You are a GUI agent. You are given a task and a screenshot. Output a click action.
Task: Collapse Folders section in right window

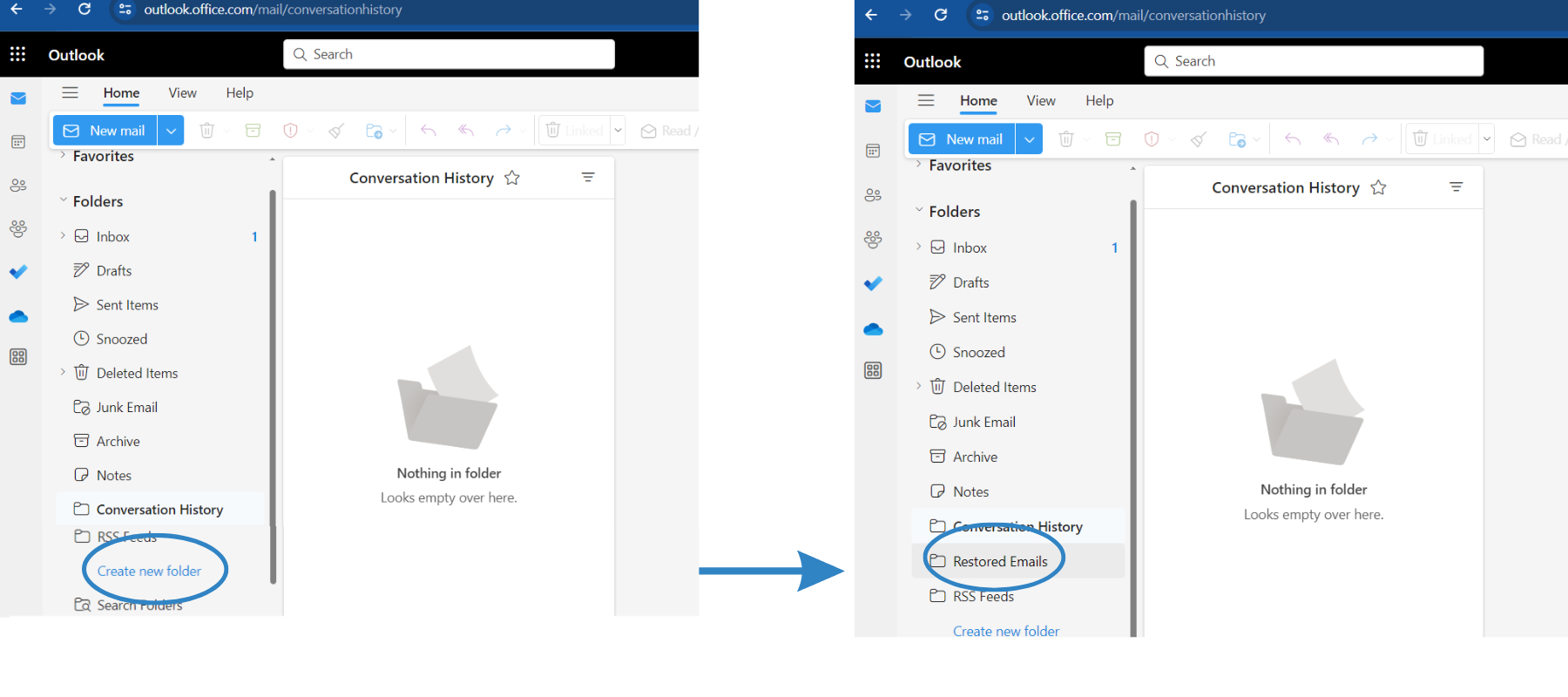[x=919, y=210]
